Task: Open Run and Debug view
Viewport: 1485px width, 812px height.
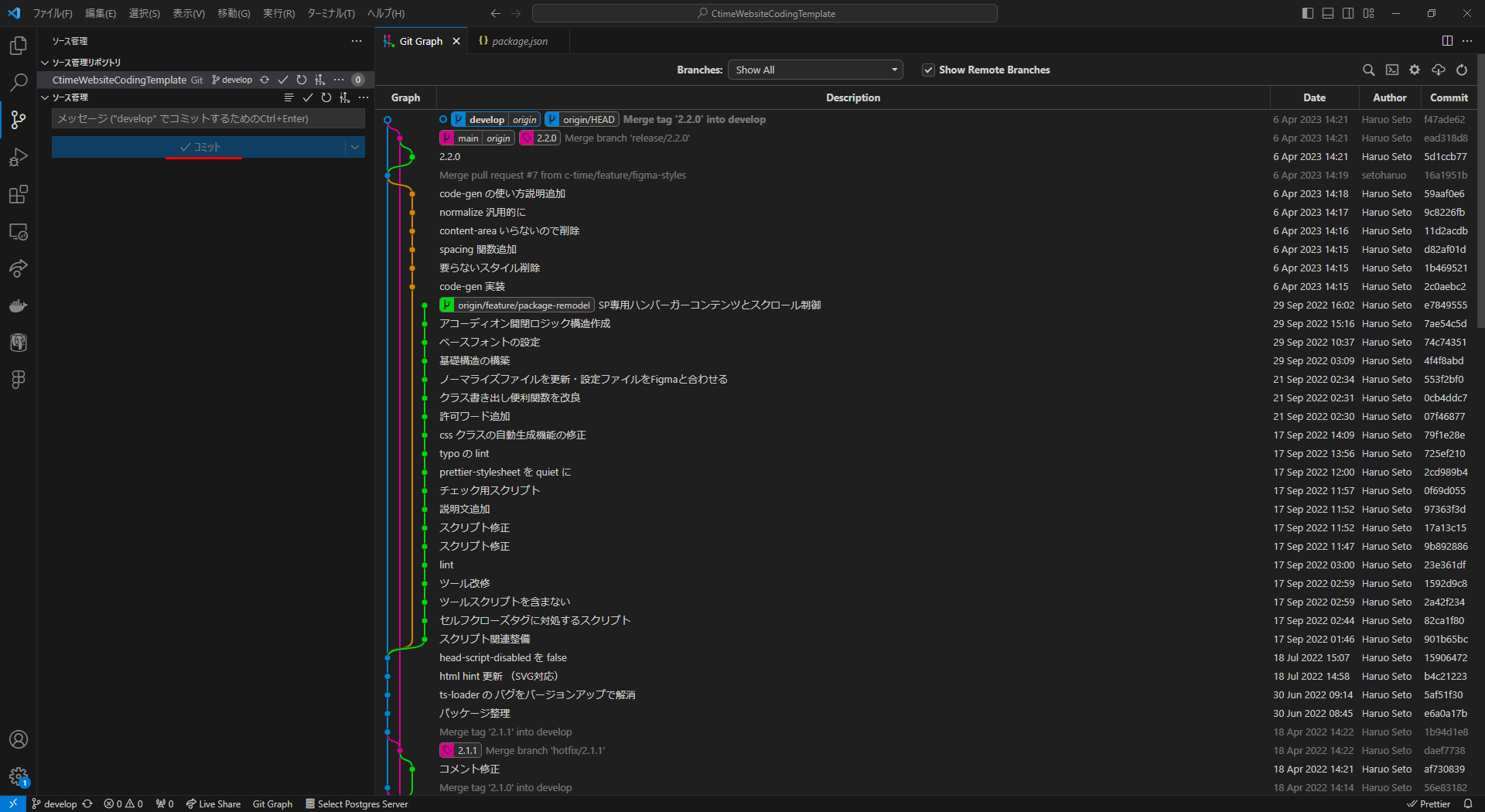Action: 18,157
